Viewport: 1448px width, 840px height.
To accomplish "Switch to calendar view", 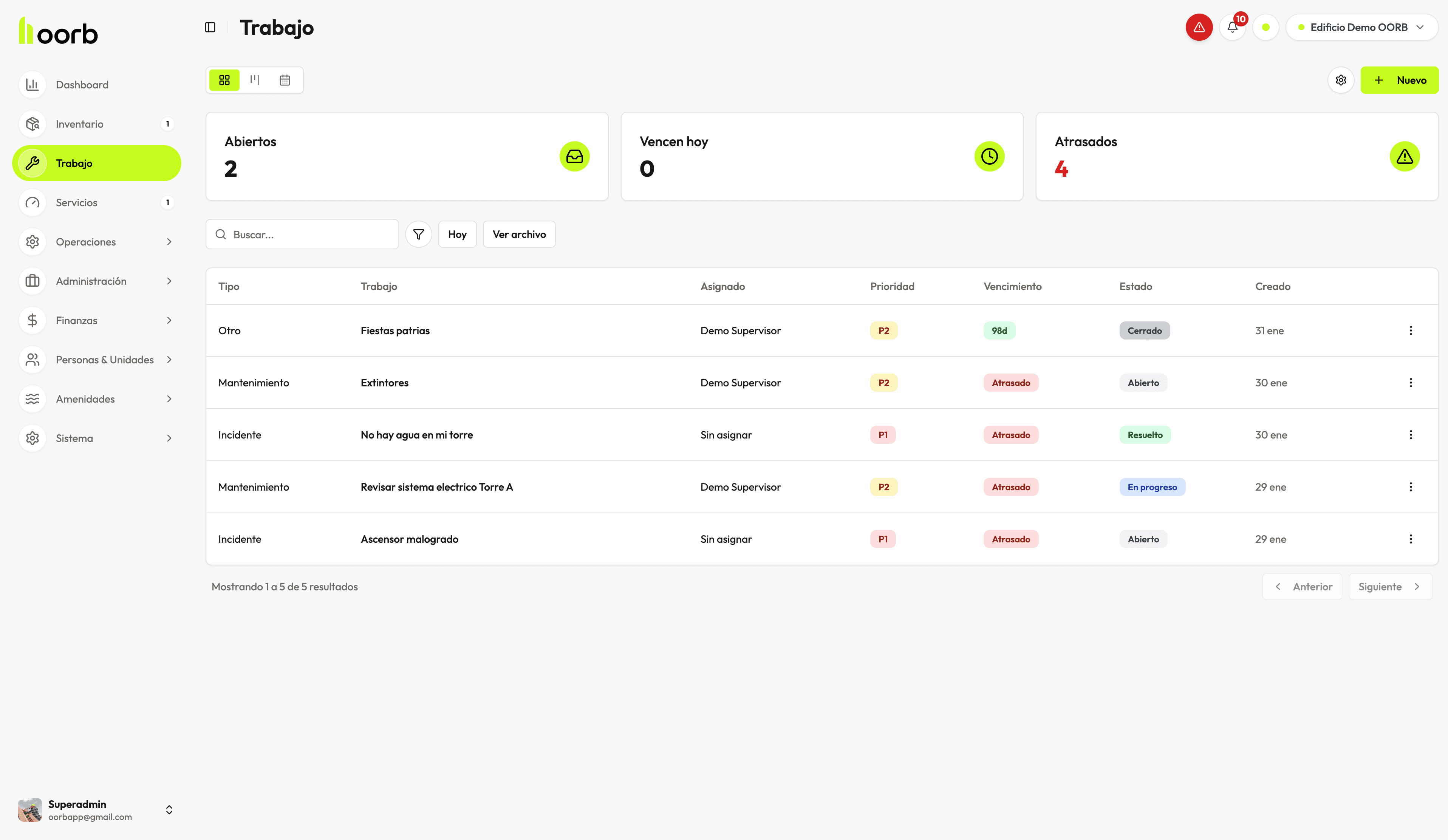I will point(285,80).
